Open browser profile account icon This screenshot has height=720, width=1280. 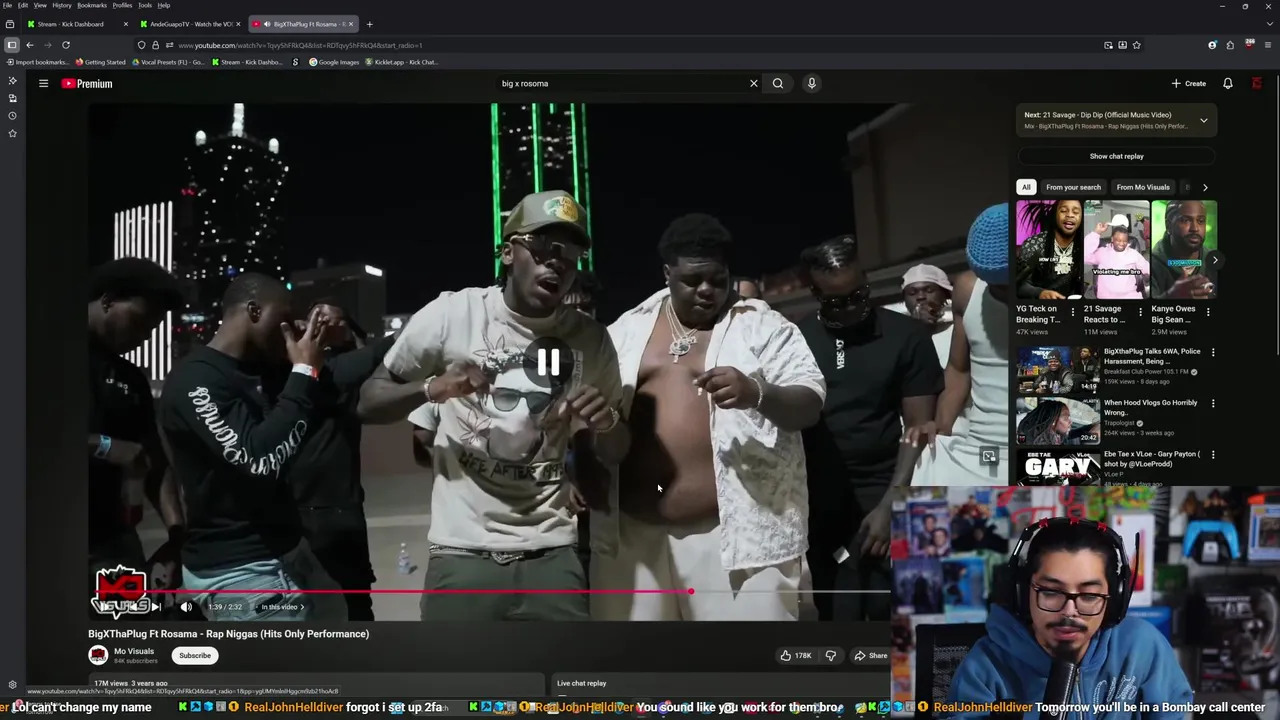point(1212,45)
